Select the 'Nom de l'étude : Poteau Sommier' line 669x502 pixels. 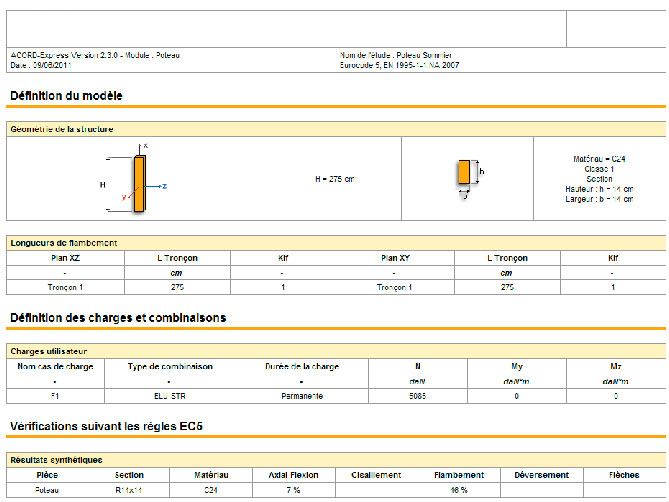coord(396,55)
